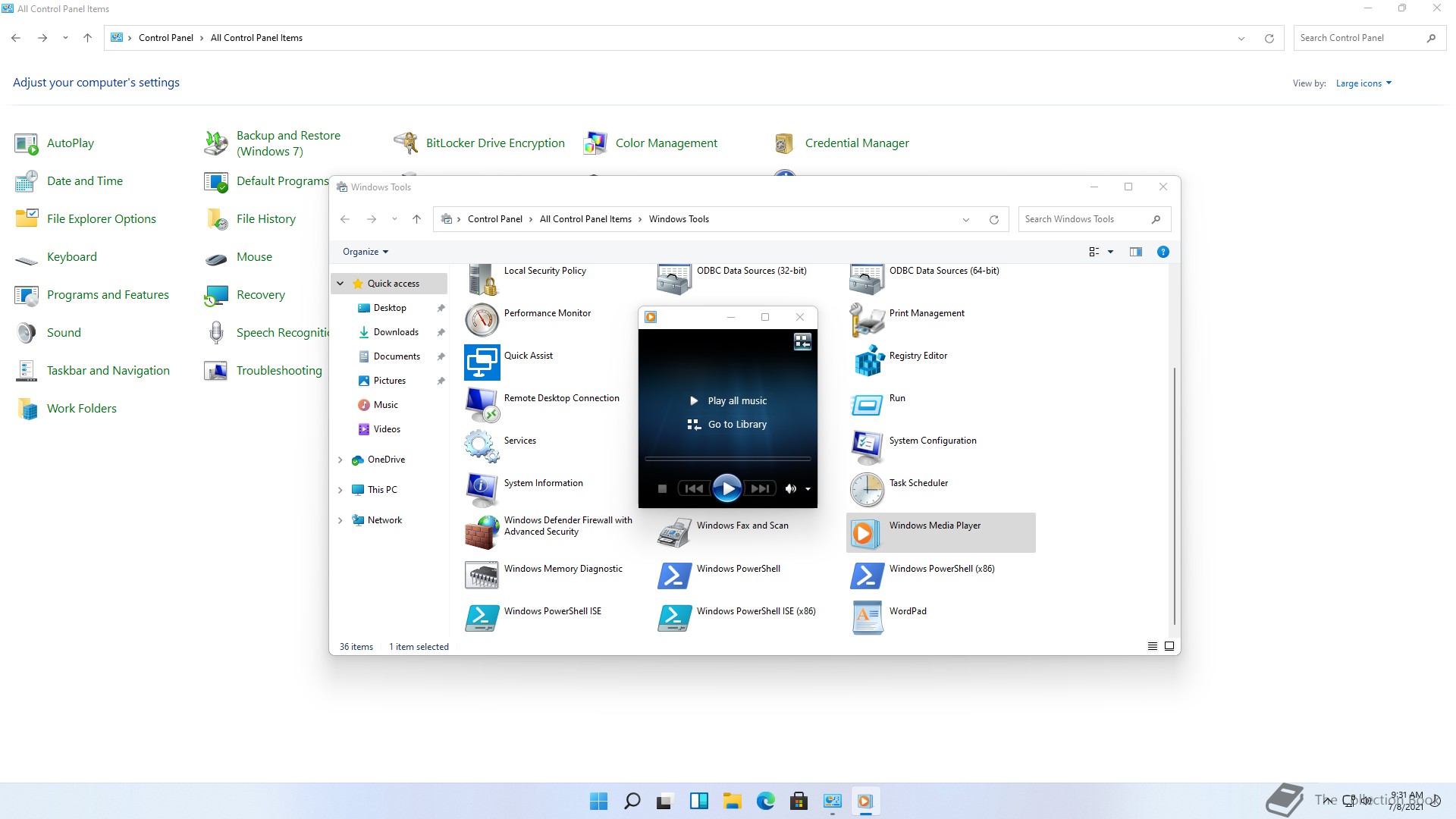1456x819 pixels.
Task: Open System Configuration
Action: (x=914, y=447)
